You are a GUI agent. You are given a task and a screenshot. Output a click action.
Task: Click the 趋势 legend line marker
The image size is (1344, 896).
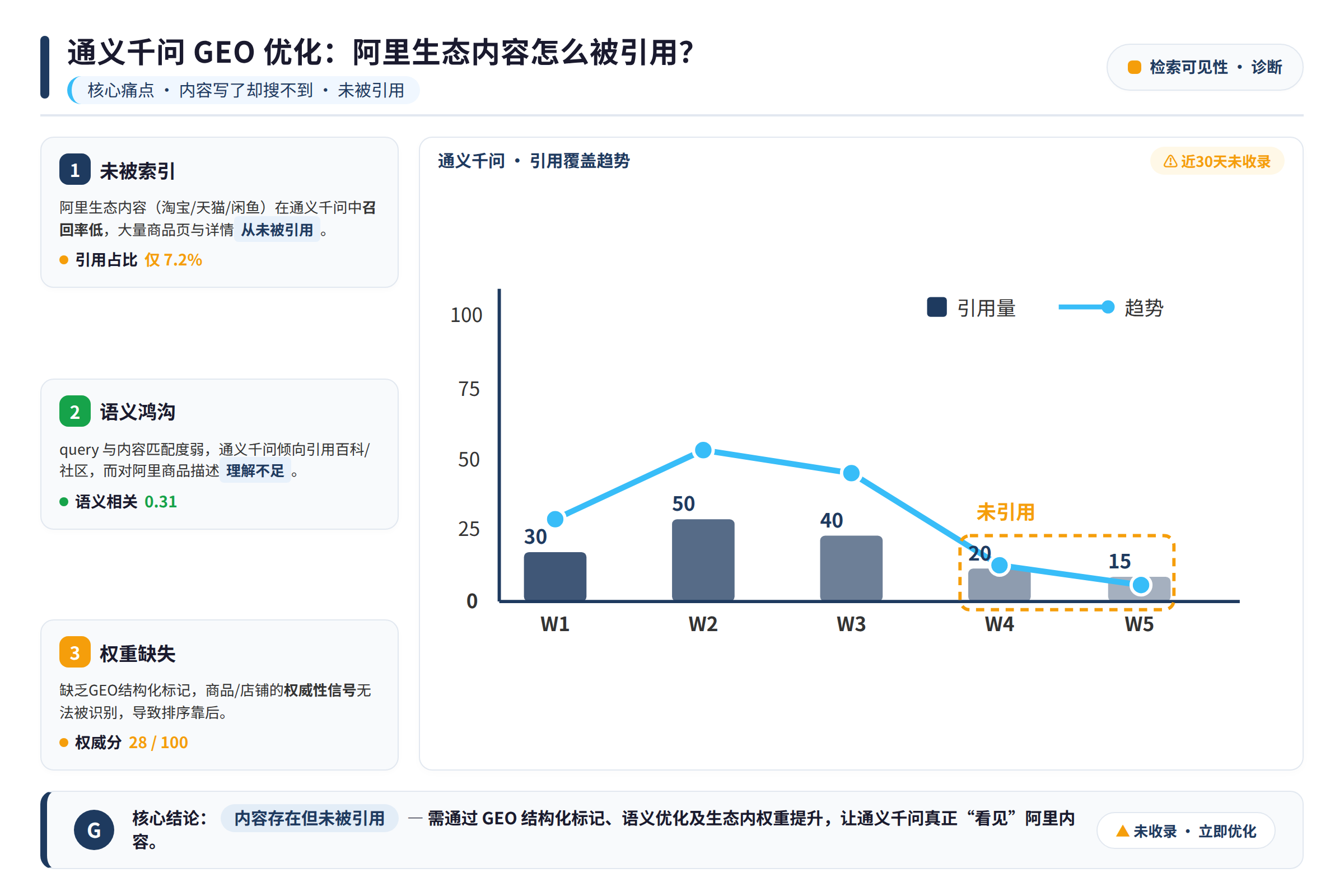point(1087,307)
